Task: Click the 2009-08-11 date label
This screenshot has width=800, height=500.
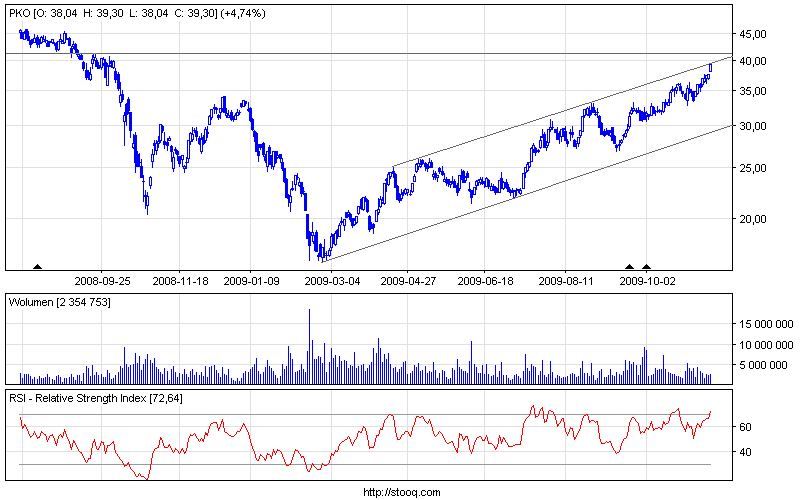Action: point(566,281)
